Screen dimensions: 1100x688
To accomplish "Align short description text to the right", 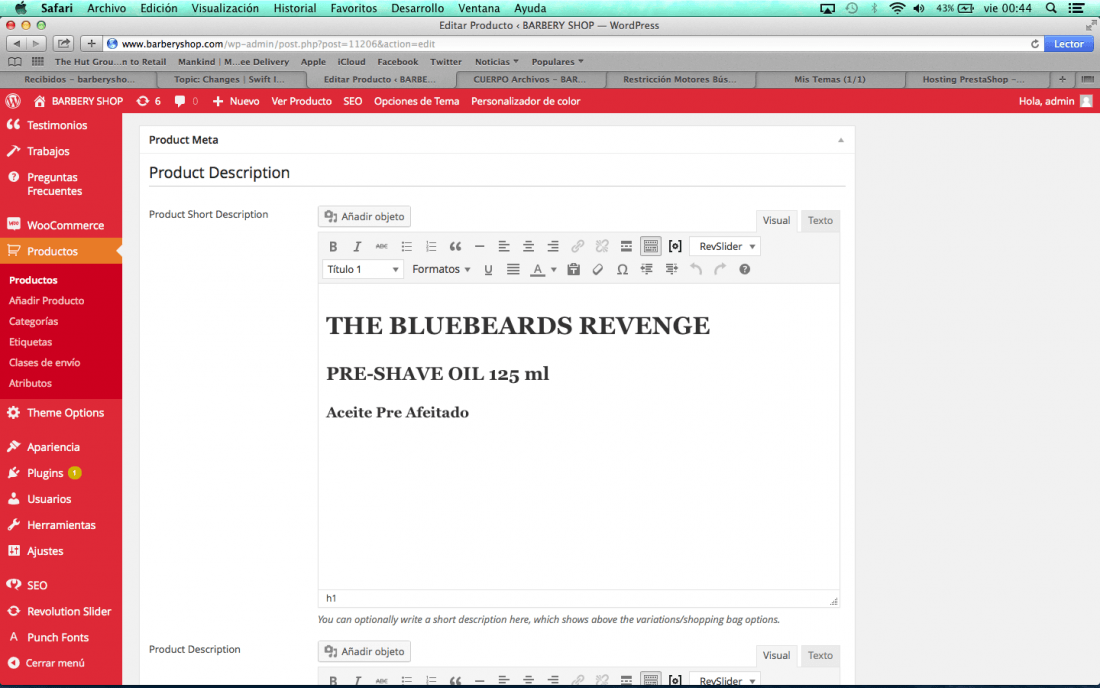I will (x=553, y=246).
